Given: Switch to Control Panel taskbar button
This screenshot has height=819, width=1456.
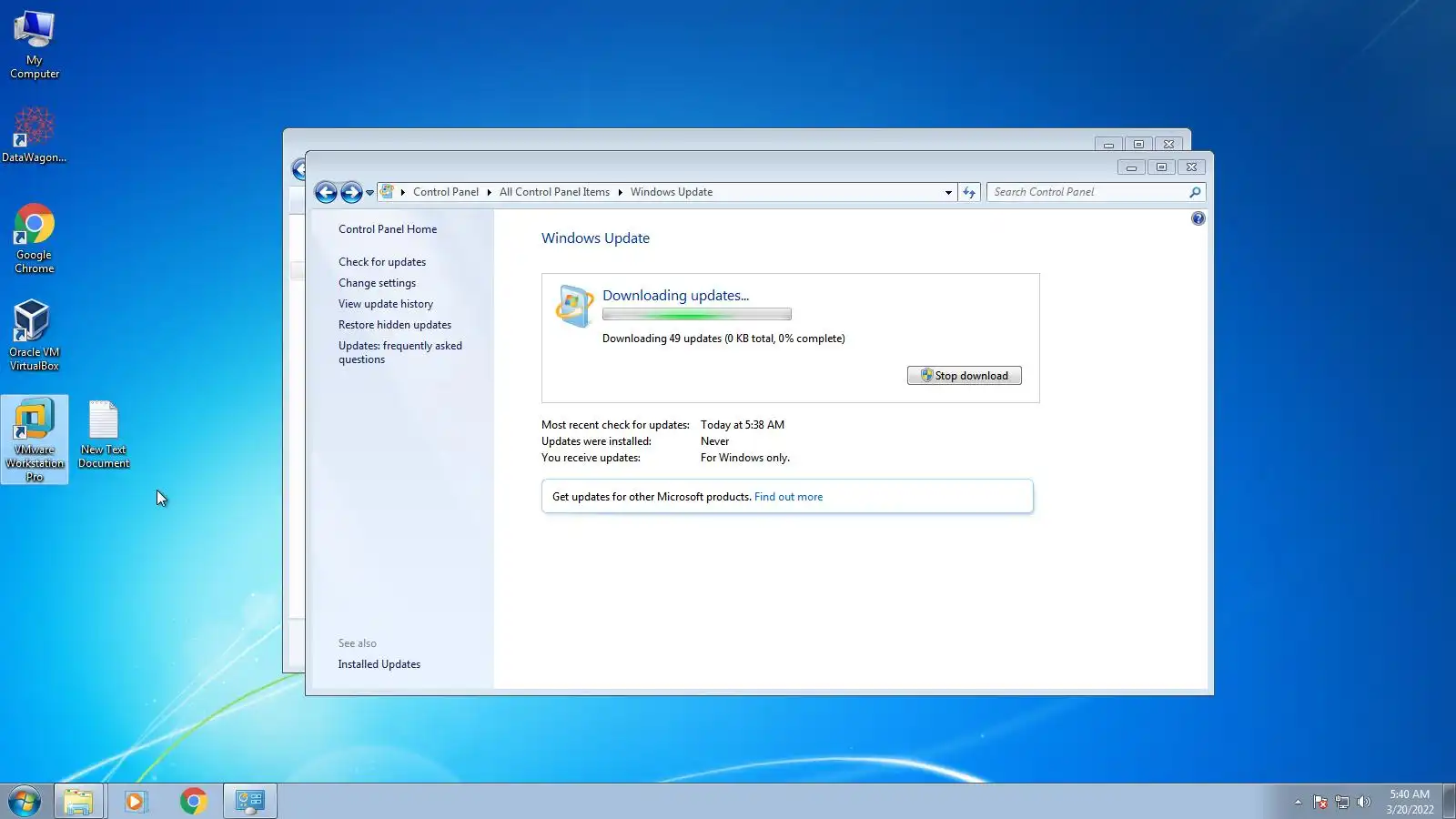Looking at the screenshot, I should click(x=249, y=802).
